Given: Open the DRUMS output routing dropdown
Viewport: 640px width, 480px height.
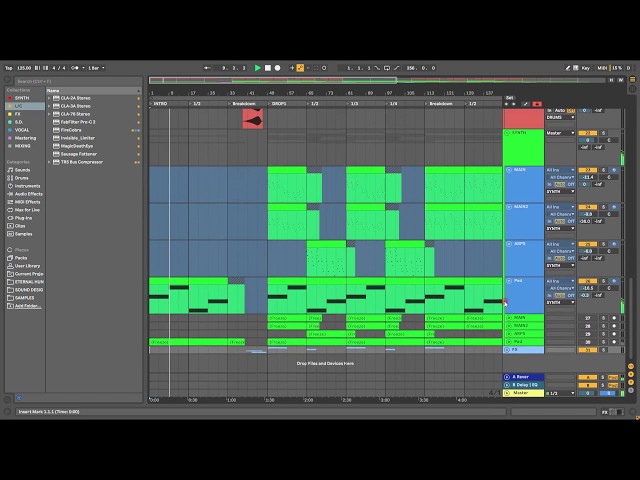Looking at the screenshot, I should point(560,117).
